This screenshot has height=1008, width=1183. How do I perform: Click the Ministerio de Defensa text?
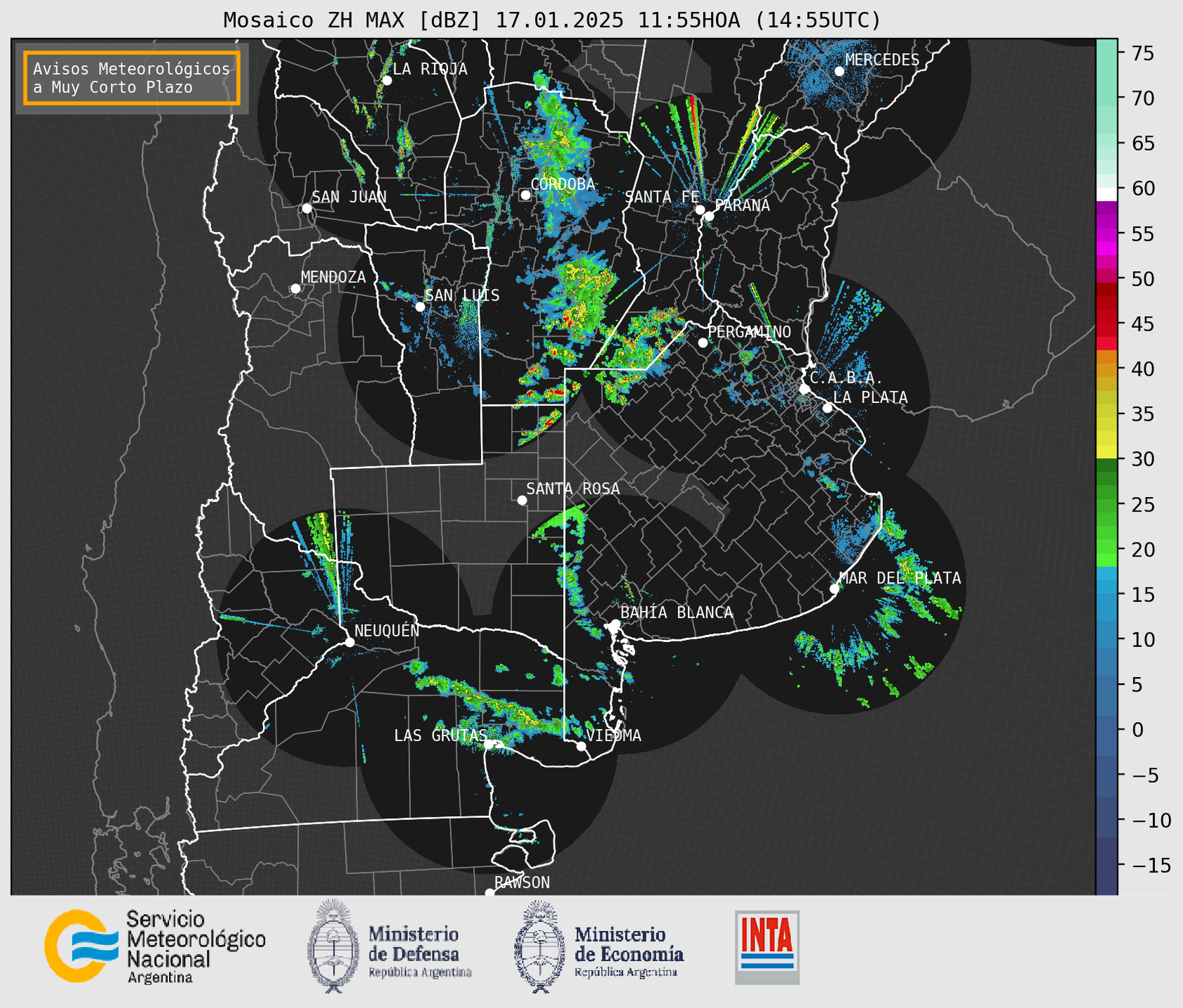(421, 951)
